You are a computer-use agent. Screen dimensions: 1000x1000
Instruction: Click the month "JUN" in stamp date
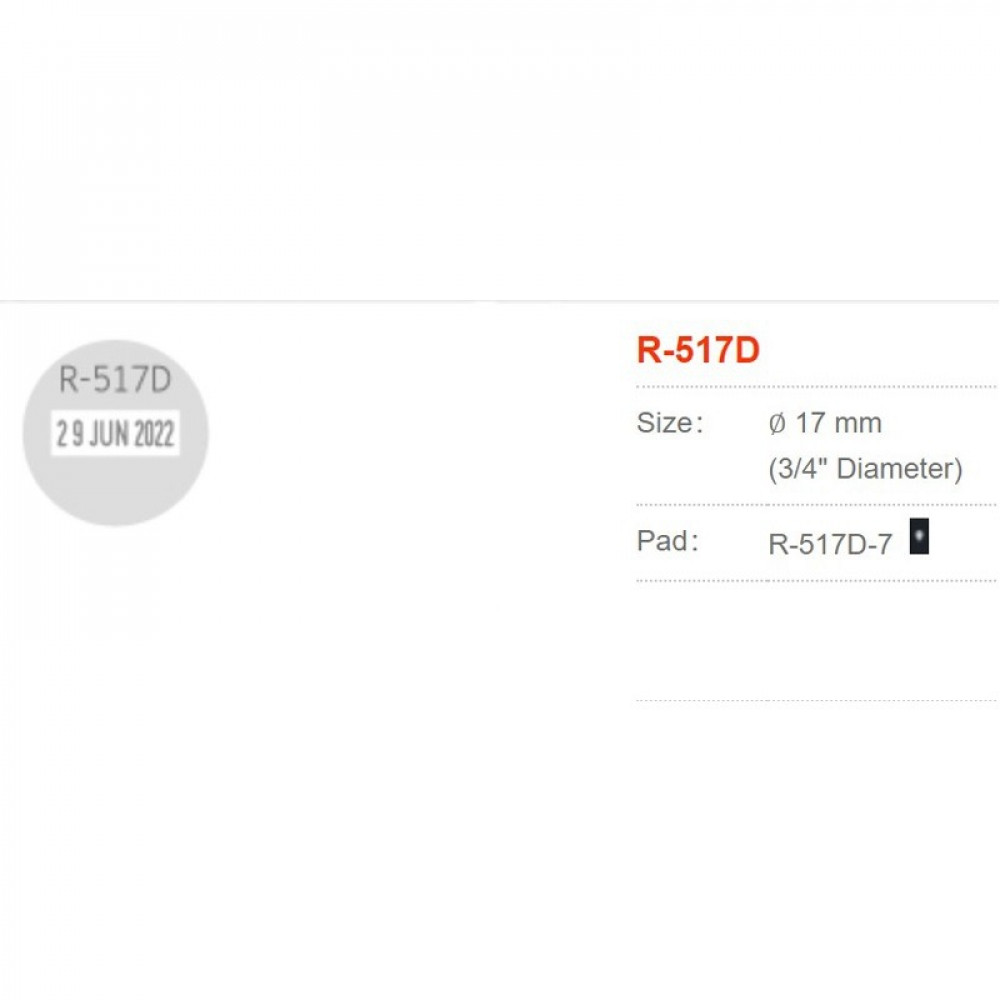(109, 435)
